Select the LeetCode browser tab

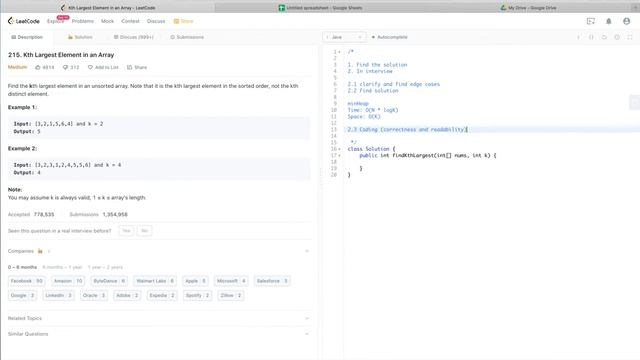coord(108,8)
